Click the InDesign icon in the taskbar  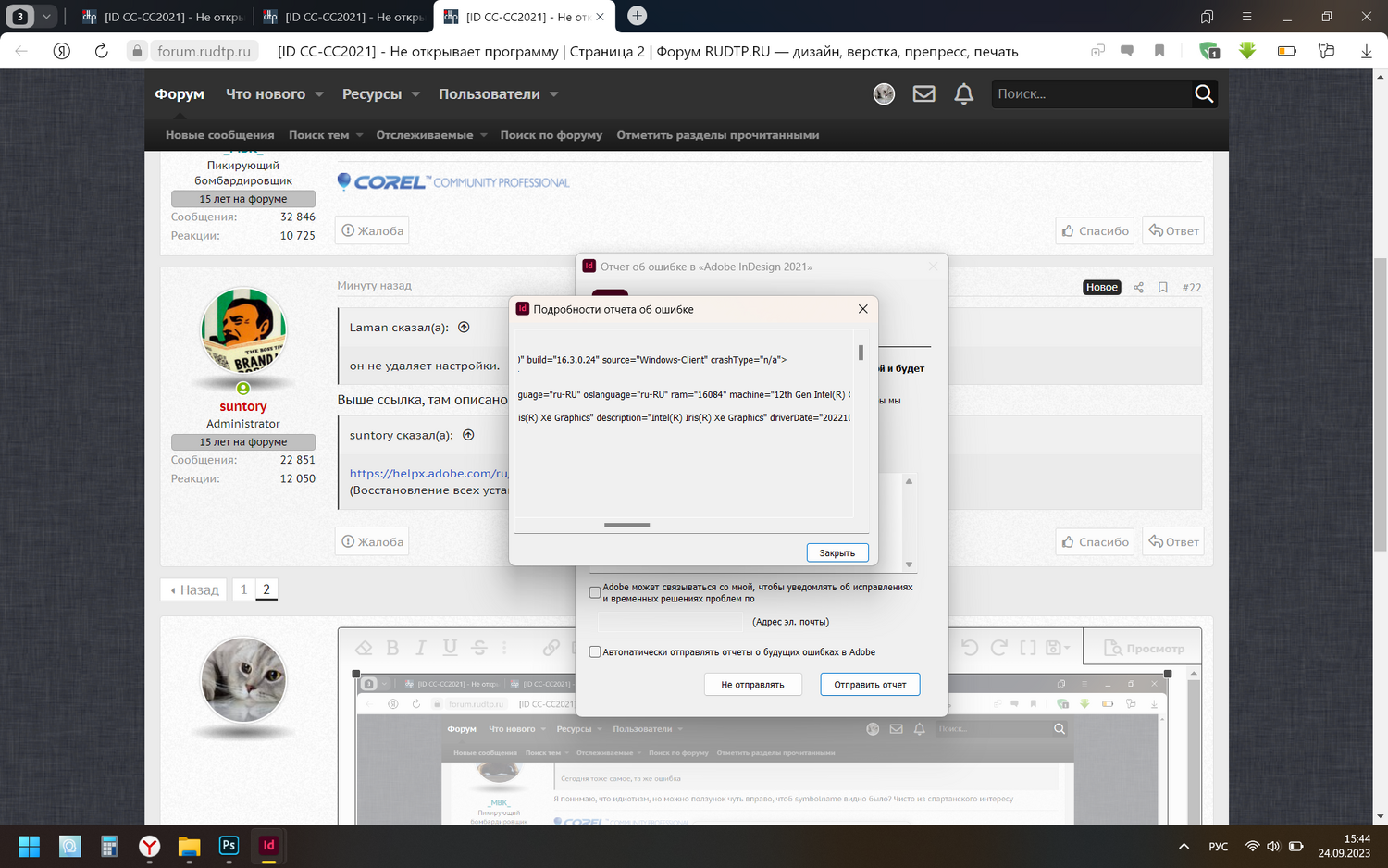point(268,845)
